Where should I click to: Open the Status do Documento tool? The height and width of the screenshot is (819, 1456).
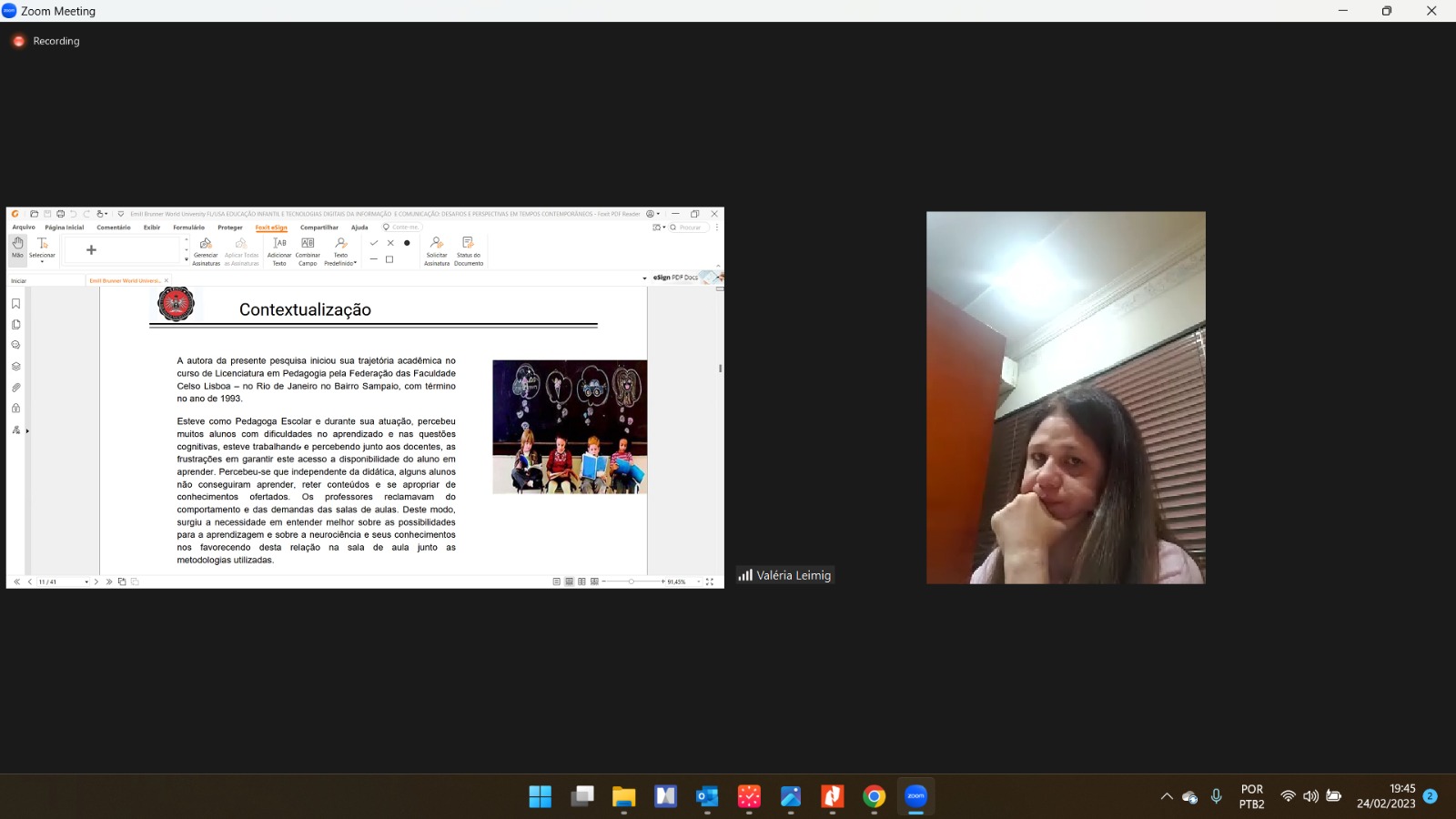click(x=468, y=248)
